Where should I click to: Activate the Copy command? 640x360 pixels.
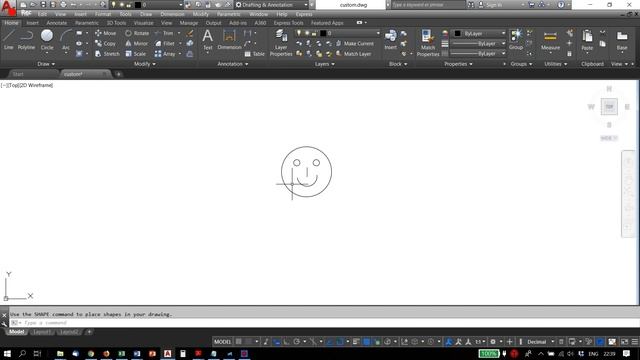click(105, 43)
